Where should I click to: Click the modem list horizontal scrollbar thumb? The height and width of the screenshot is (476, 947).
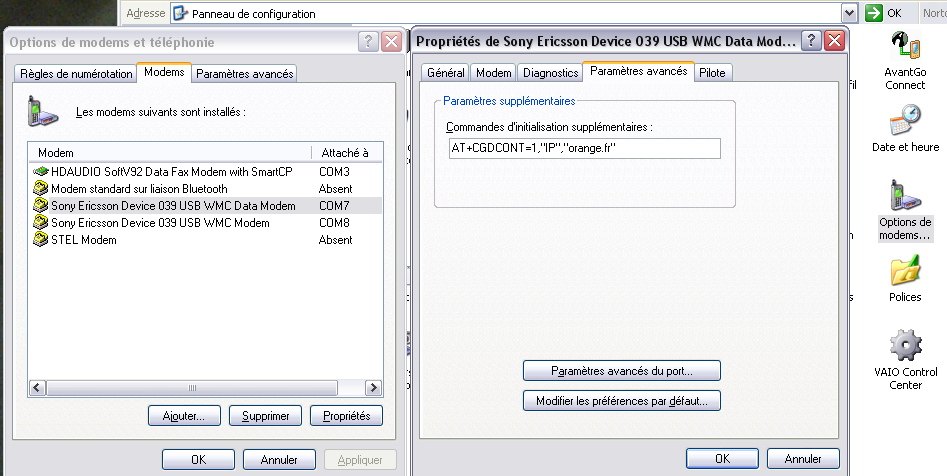tap(192, 388)
